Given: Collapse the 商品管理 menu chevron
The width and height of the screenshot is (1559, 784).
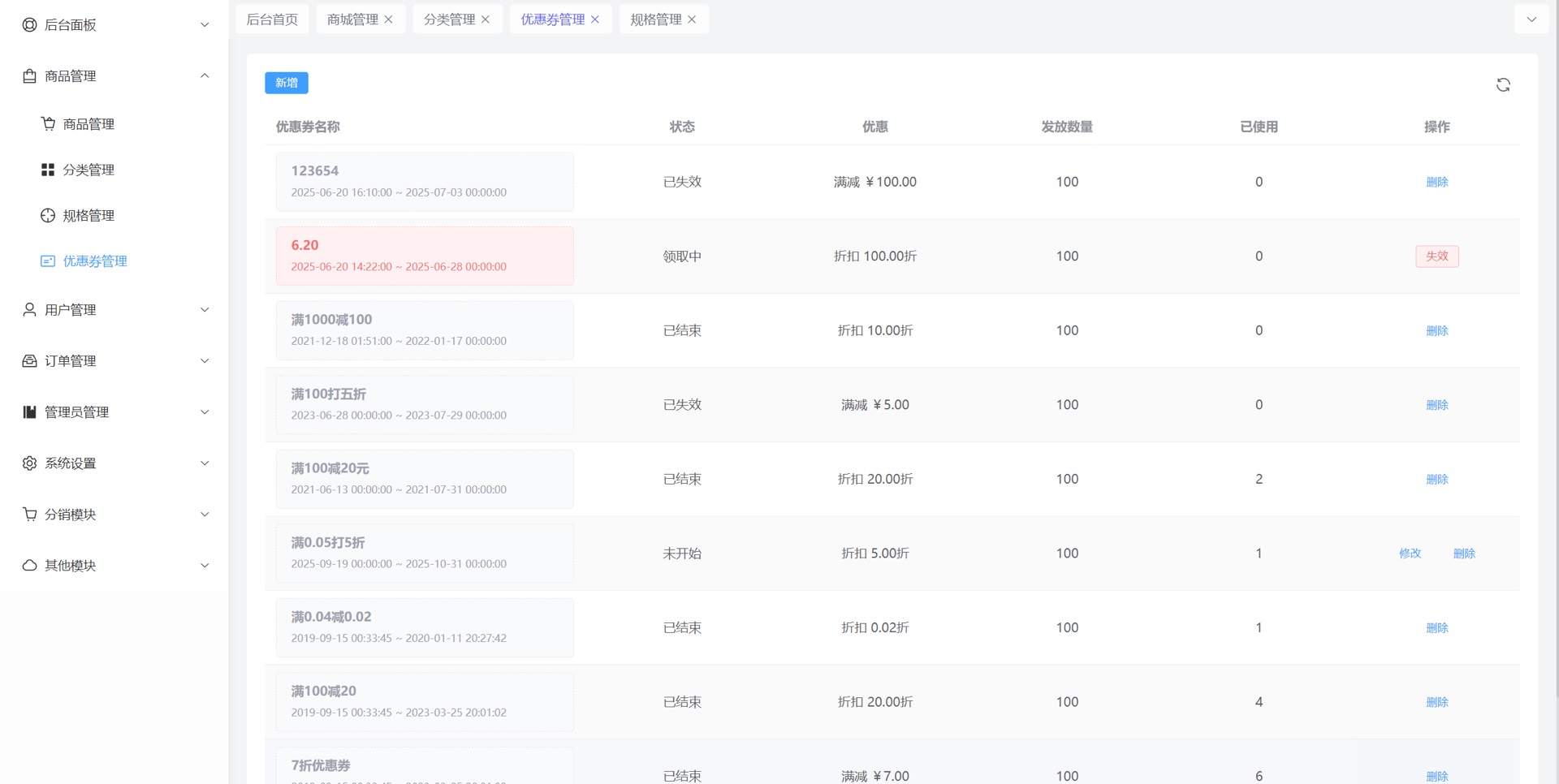Looking at the screenshot, I should point(205,76).
